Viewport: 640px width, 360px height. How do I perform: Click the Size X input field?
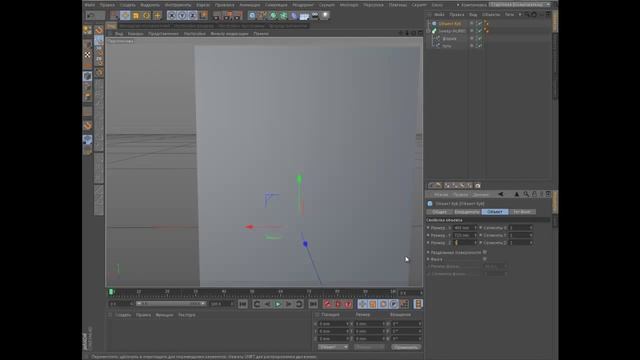click(465, 228)
